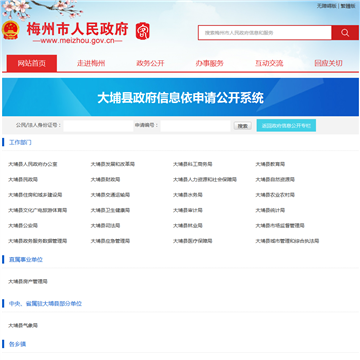The height and width of the screenshot is (360, 360).
Task: Open the 互动交流 tab
Action: [269, 63]
